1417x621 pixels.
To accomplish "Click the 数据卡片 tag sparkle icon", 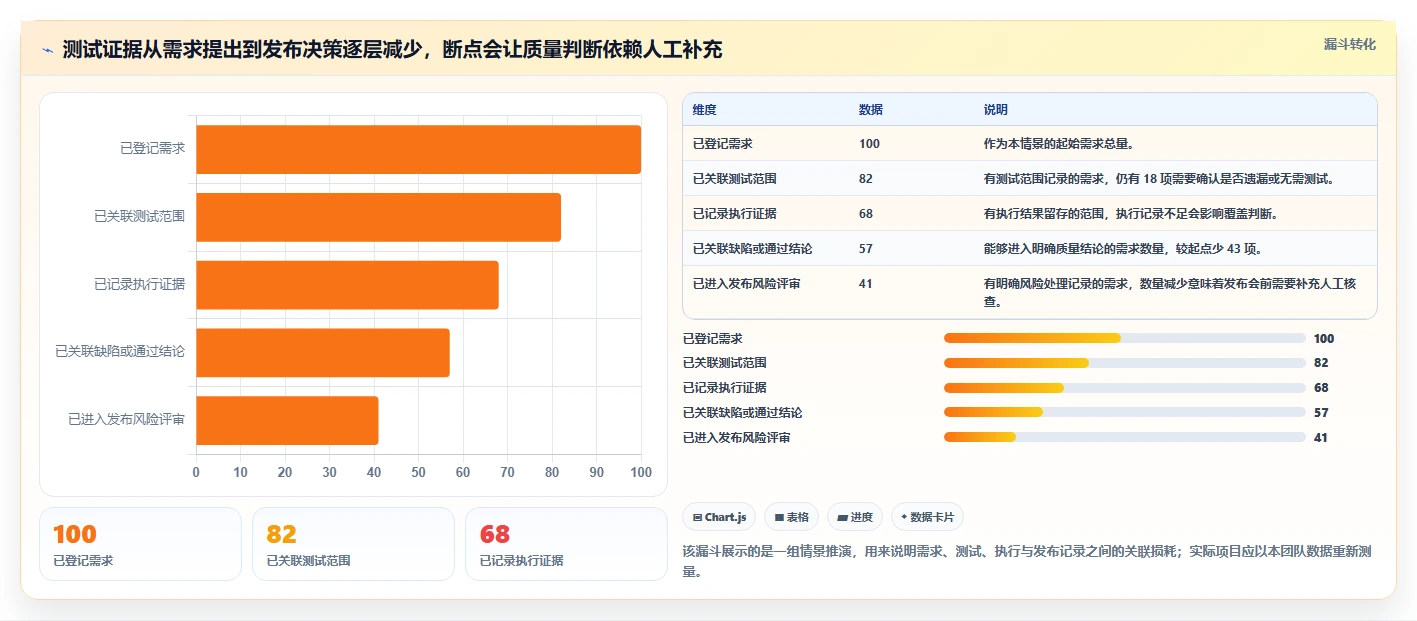I will point(904,517).
